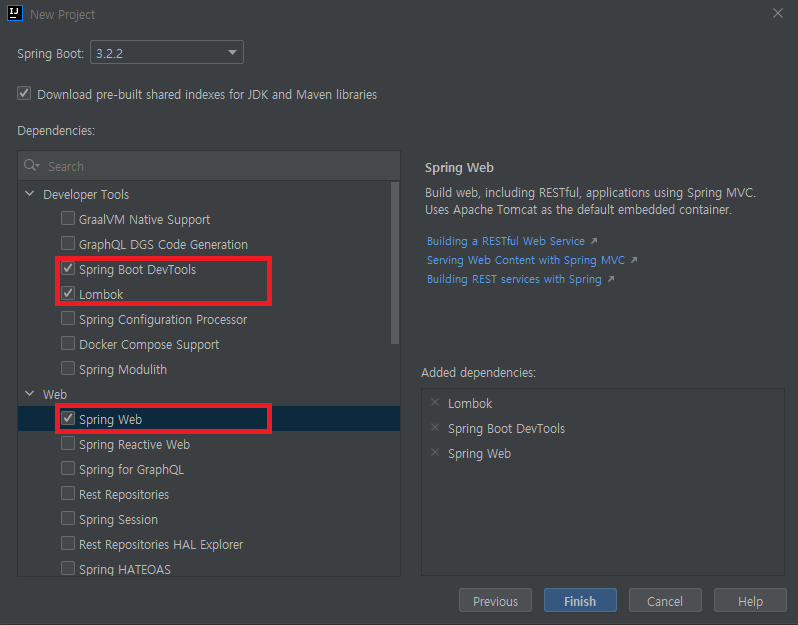The image size is (798, 625).
Task: Click the Cancel button
Action: [665, 601]
